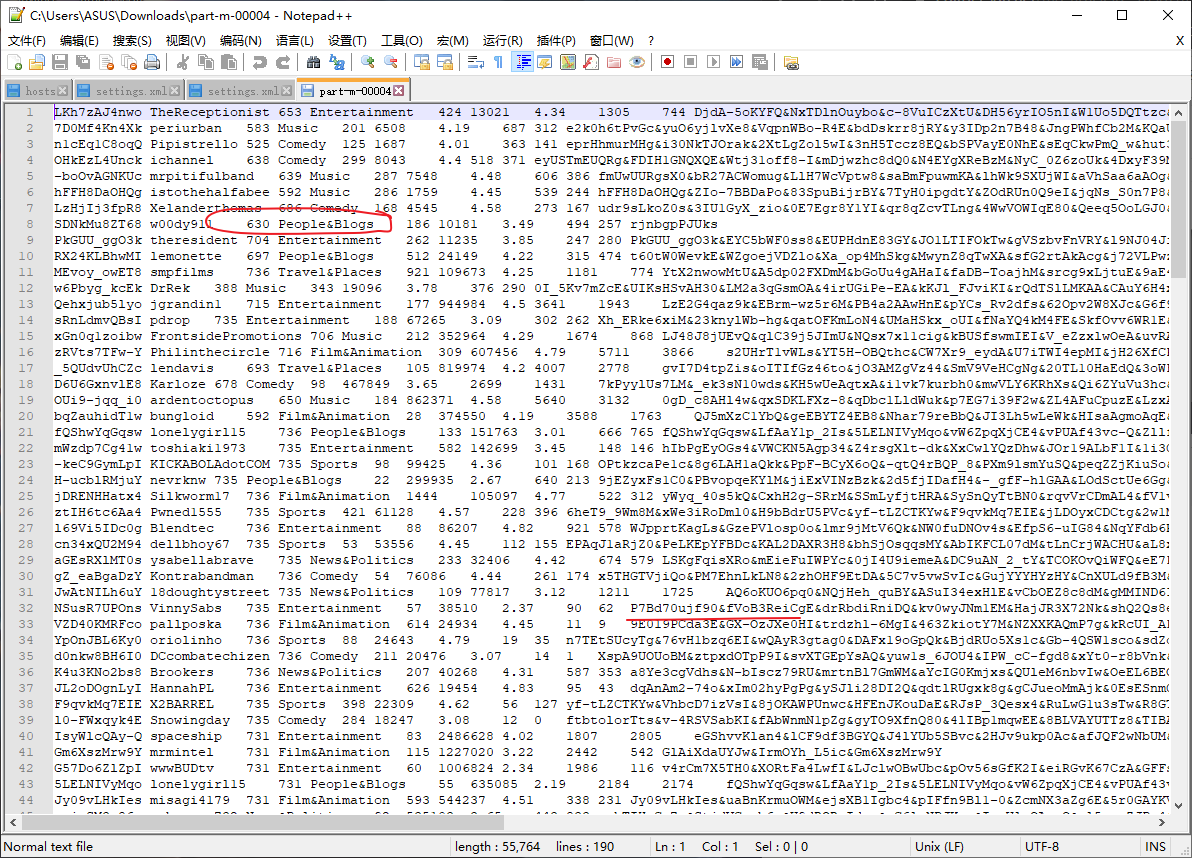The width and height of the screenshot is (1192, 858).
Task: Open the 设置(T) menu
Action: pos(347,40)
